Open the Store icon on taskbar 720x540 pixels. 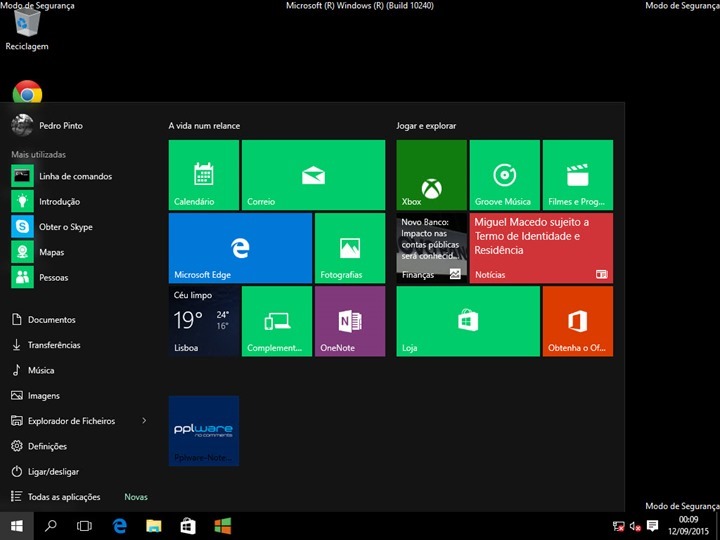click(x=188, y=526)
